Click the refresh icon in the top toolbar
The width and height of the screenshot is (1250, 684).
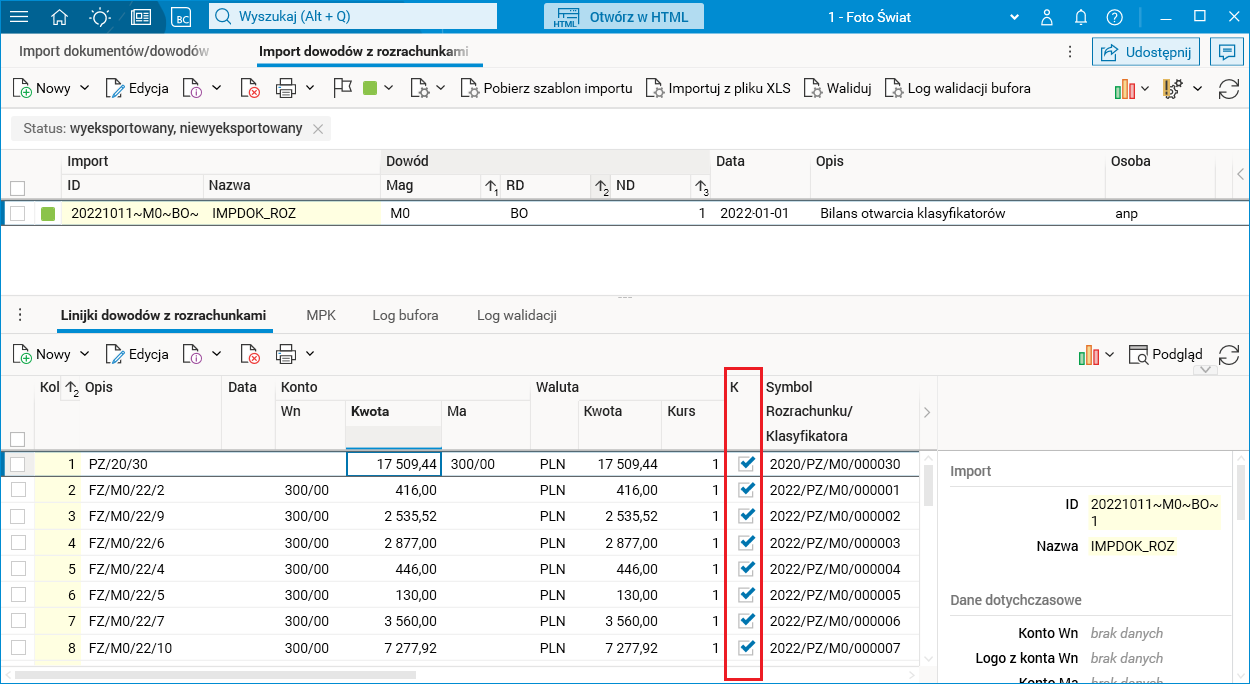tap(1228, 89)
